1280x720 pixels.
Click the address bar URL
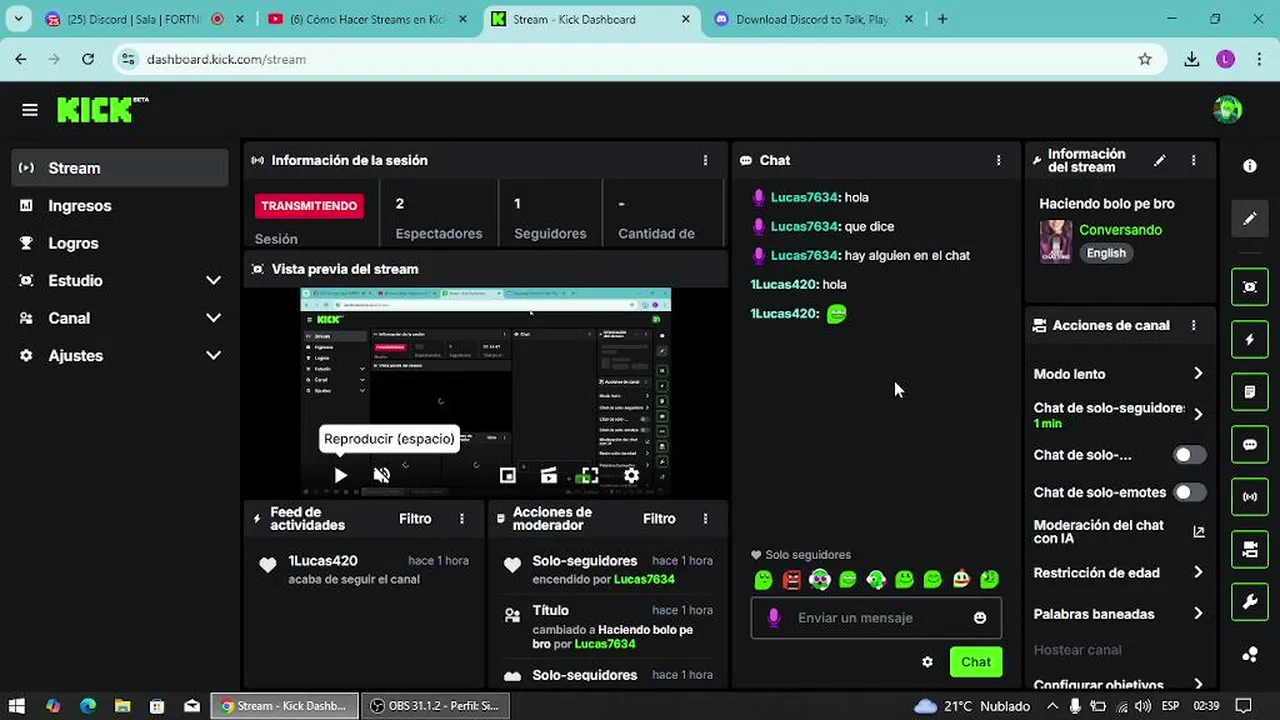226,59
